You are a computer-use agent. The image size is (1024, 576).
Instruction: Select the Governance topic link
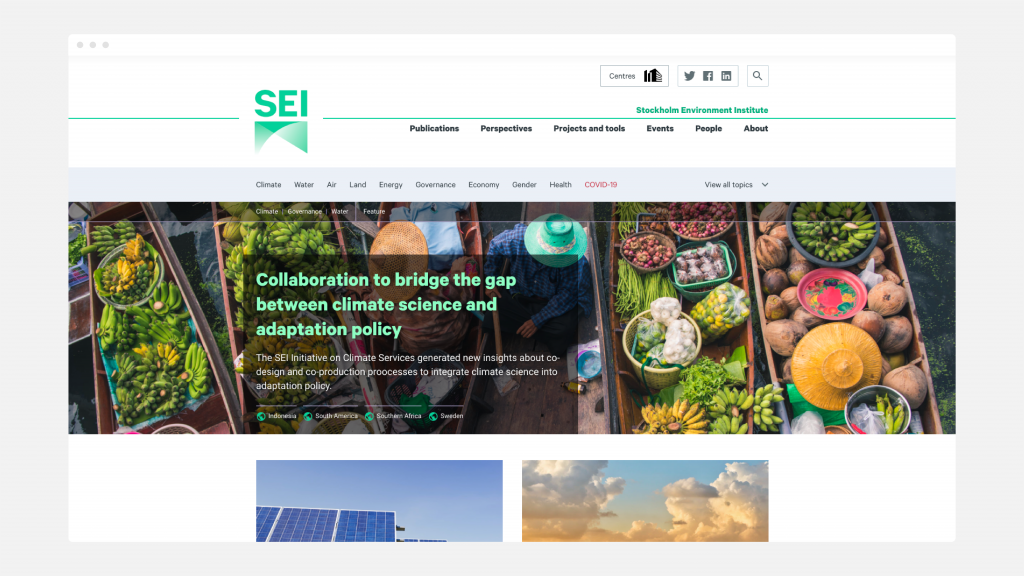[x=436, y=185]
